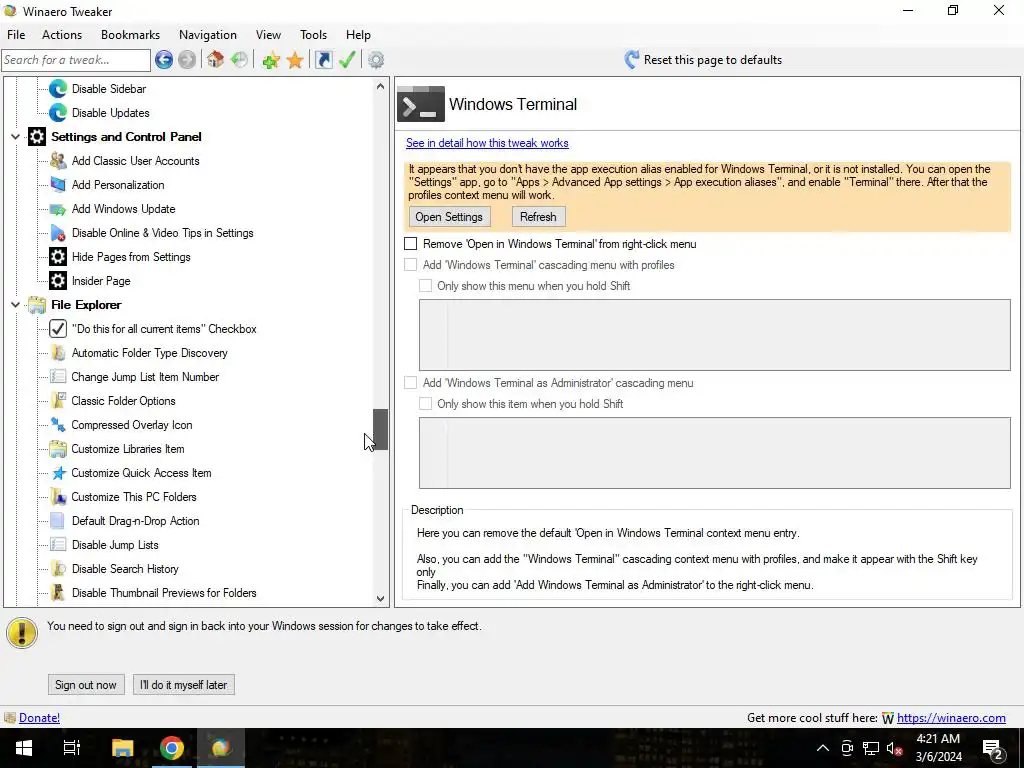The image size is (1024, 768).
Task: Click the Customize Quick Access star icon
Action: point(58,473)
